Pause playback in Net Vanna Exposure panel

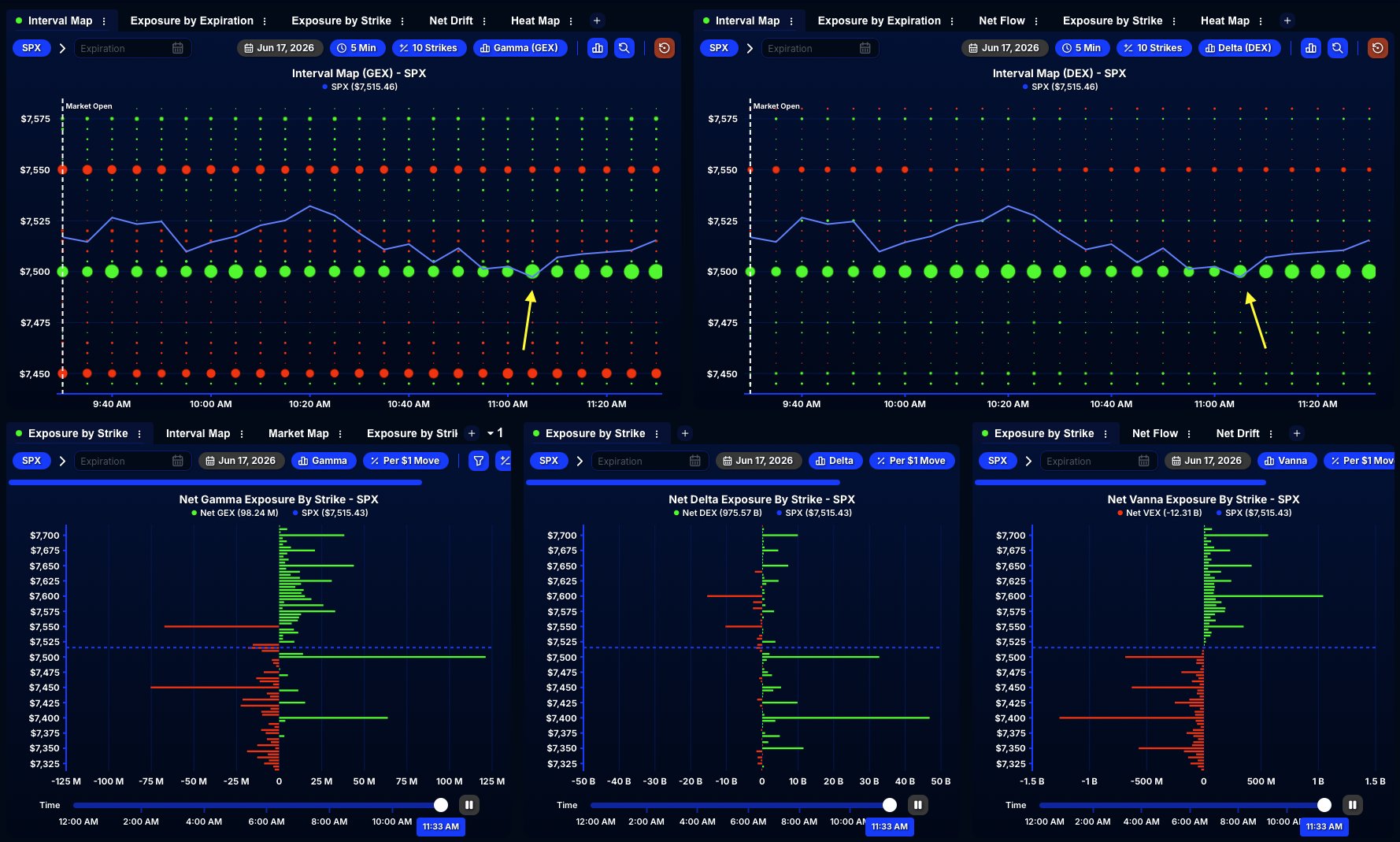[x=1353, y=805]
